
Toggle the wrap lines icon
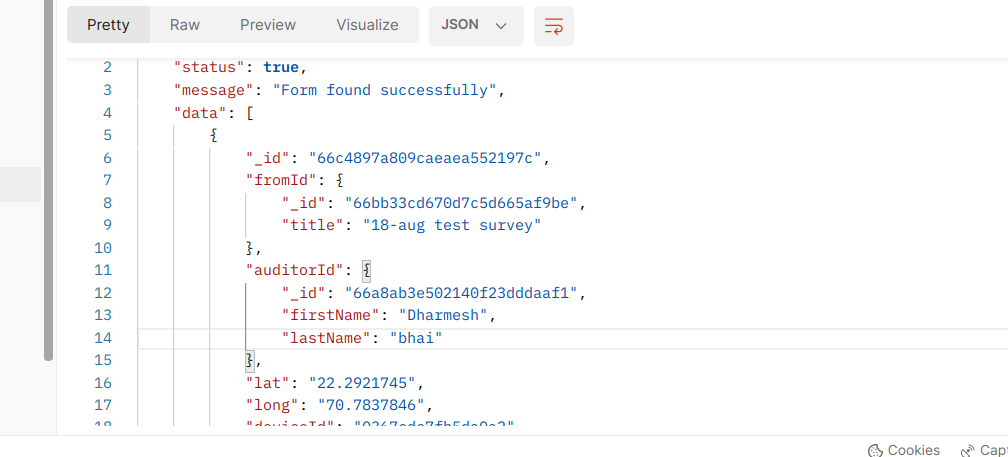click(x=554, y=25)
